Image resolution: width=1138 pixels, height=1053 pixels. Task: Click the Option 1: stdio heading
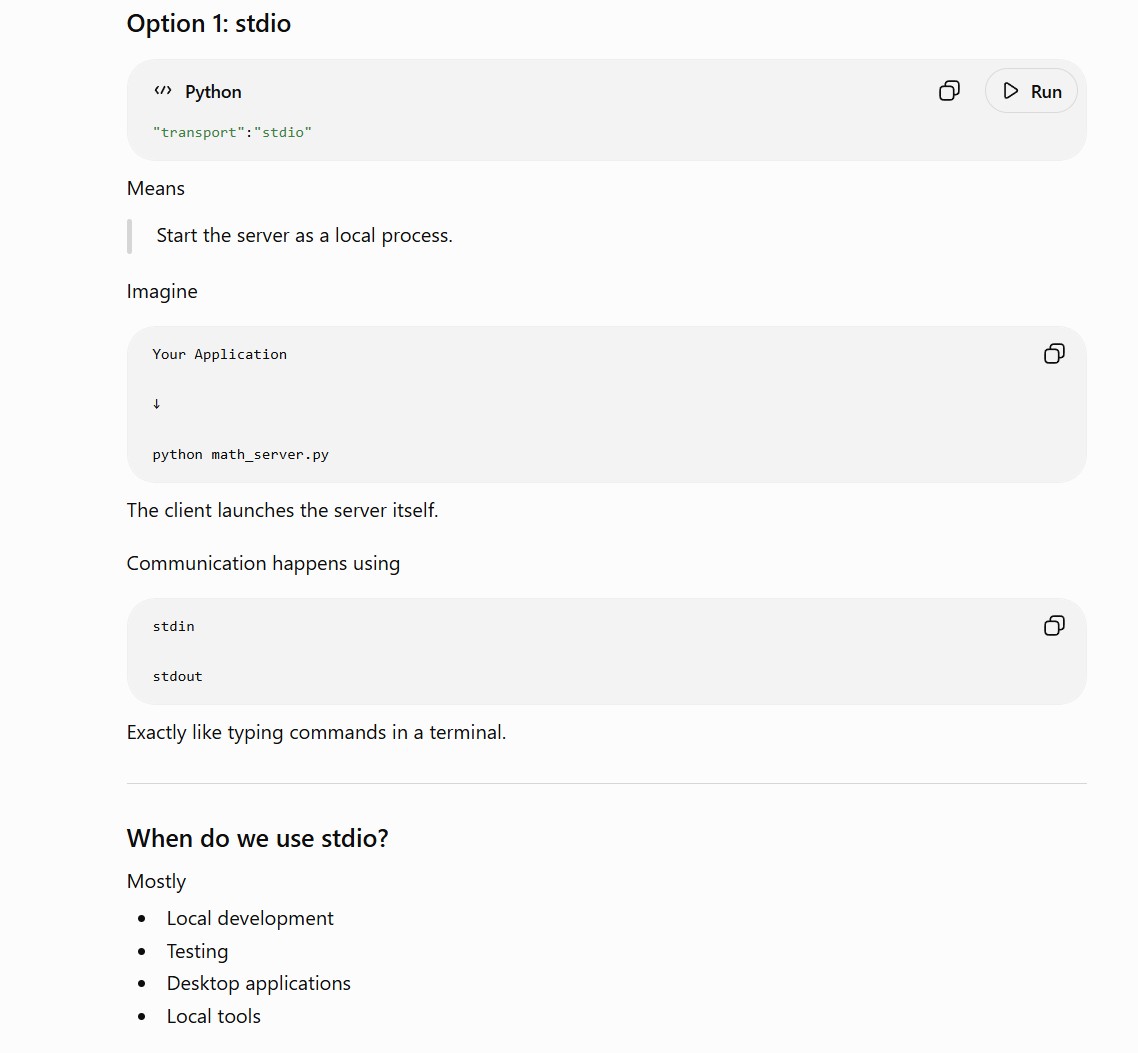(209, 23)
